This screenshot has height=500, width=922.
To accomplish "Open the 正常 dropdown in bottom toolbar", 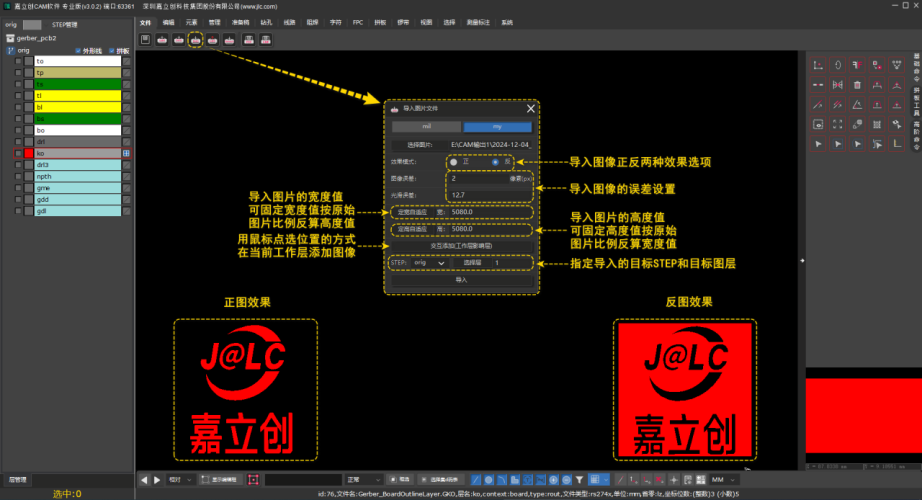I will click(x=363, y=479).
